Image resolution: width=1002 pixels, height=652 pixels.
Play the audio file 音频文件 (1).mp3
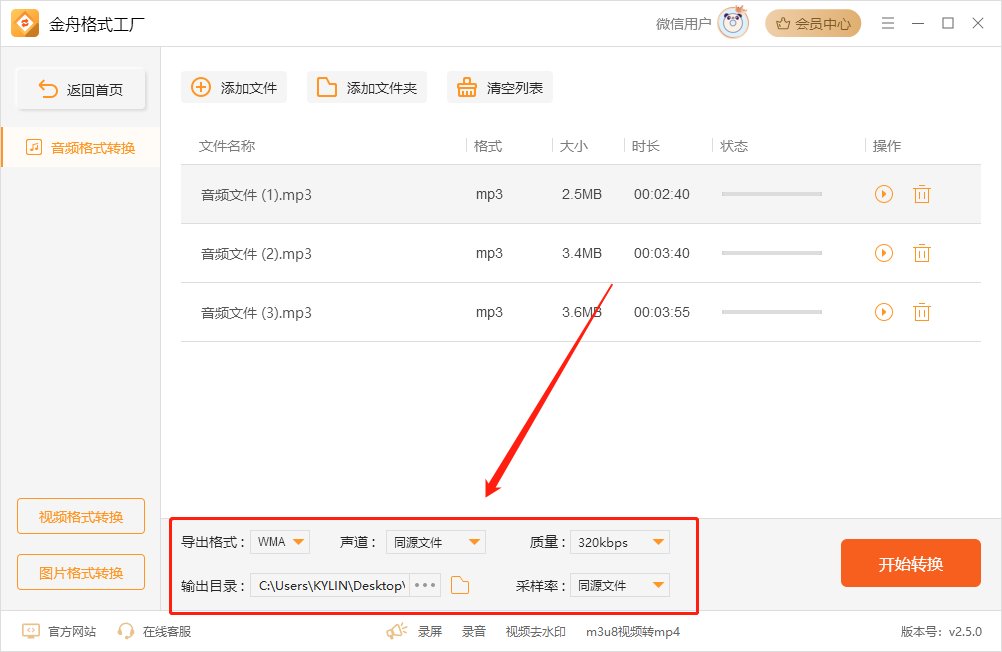[883, 194]
